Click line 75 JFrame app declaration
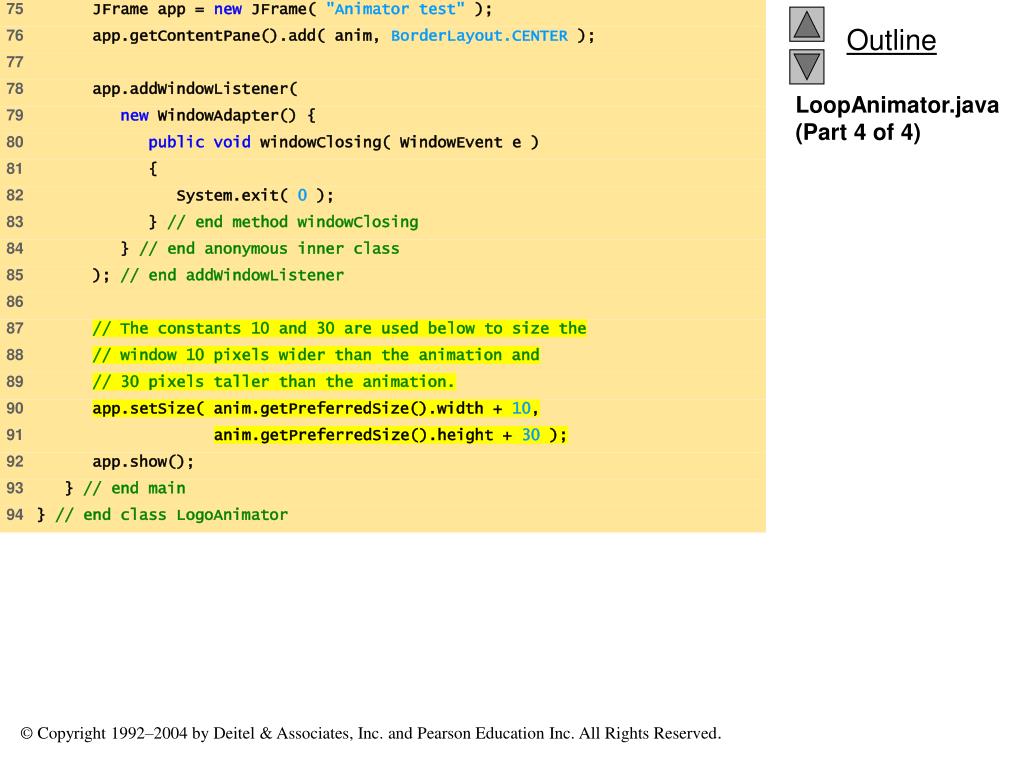 tap(292, 9)
